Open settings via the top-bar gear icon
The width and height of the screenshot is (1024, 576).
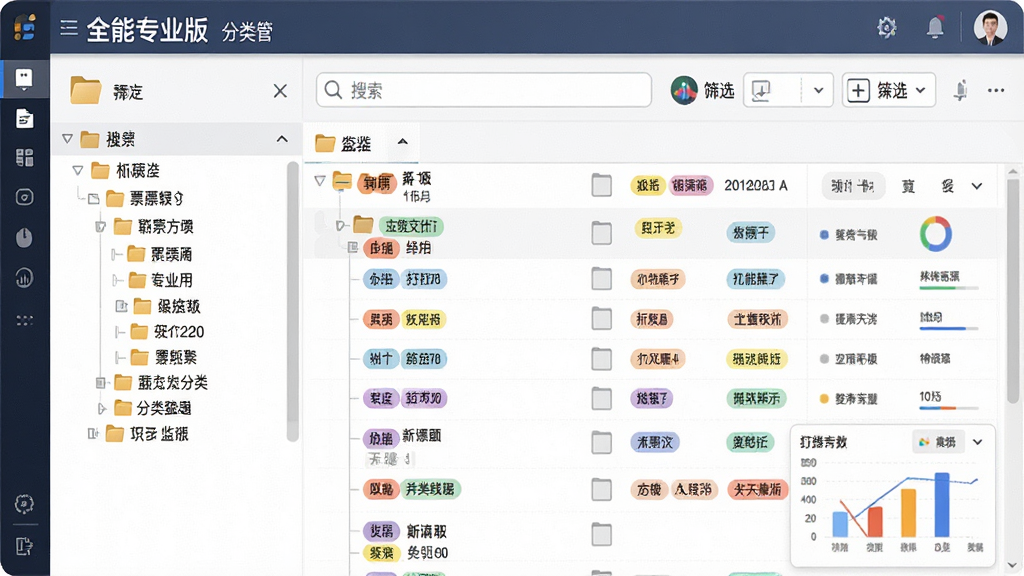pos(886,27)
